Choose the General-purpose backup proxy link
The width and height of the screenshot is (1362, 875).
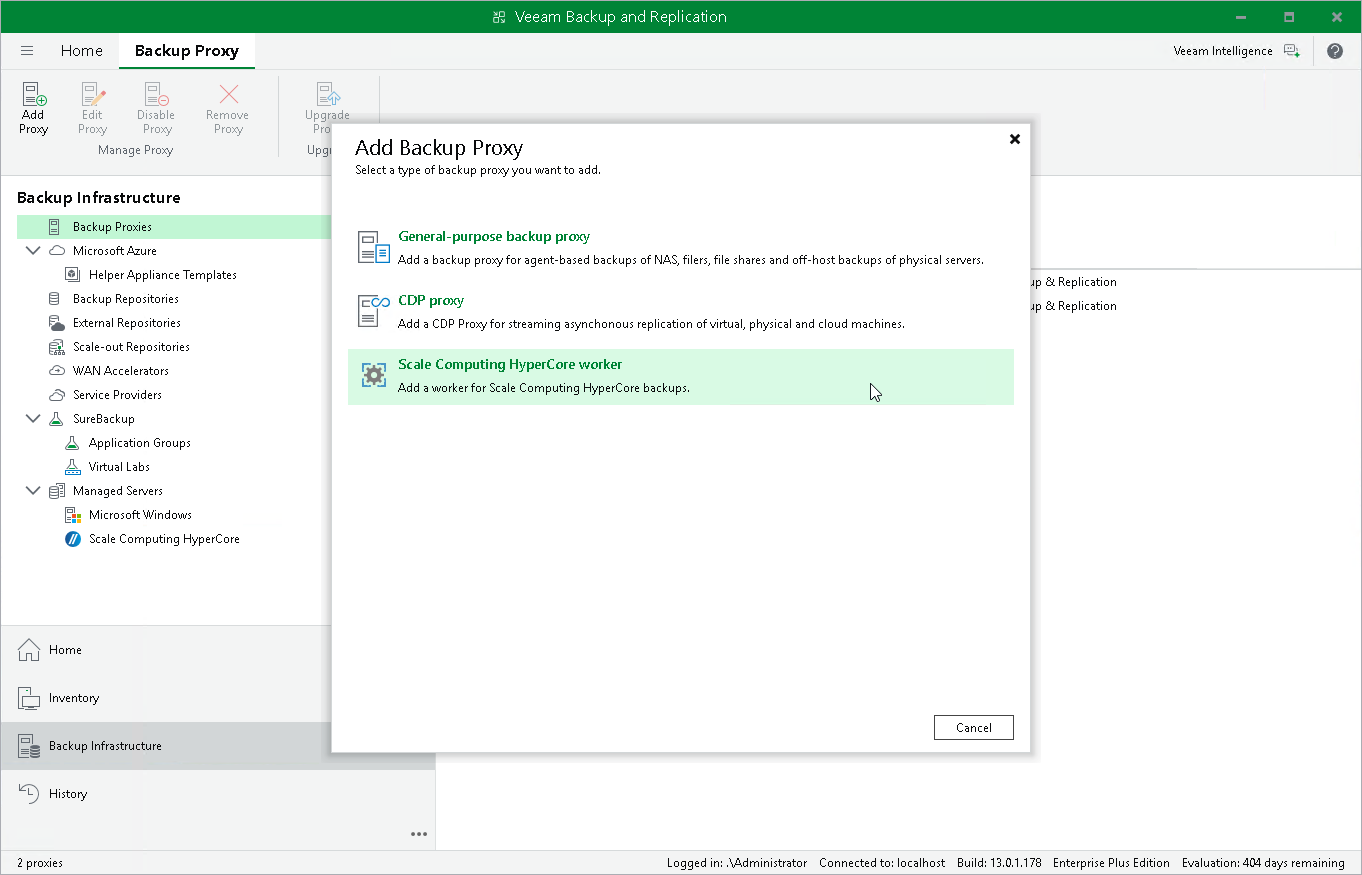pyautogui.click(x=494, y=237)
